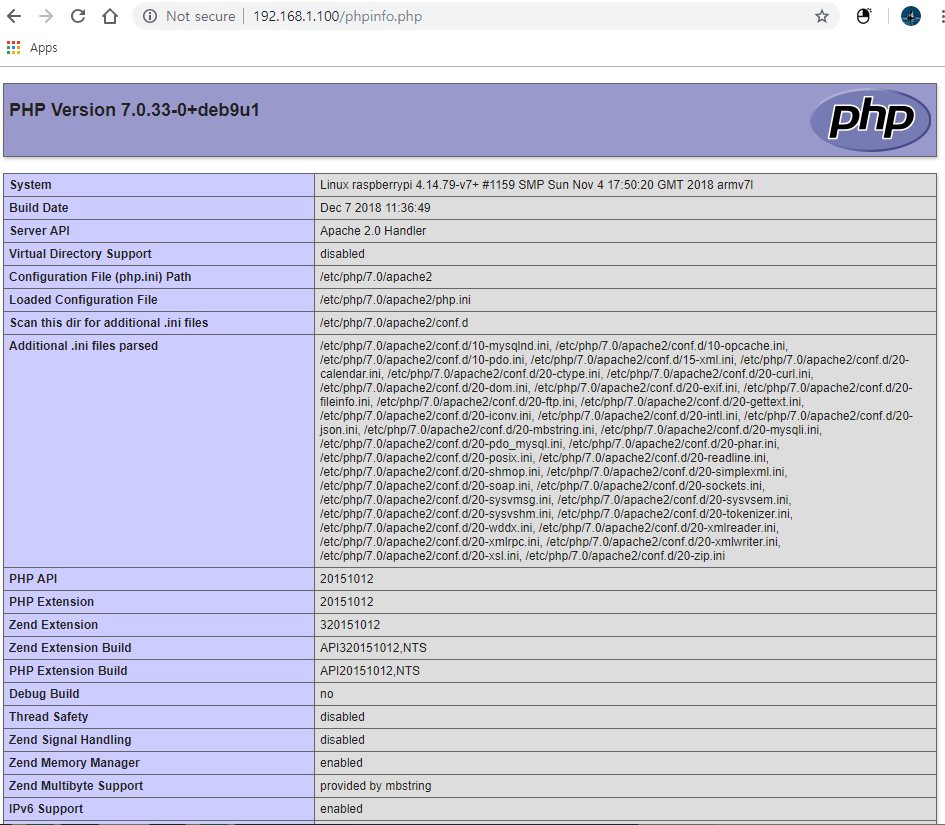Select the Dec 7 2018 11:36:49 value
Screen dimensions: 945x825
375,208
